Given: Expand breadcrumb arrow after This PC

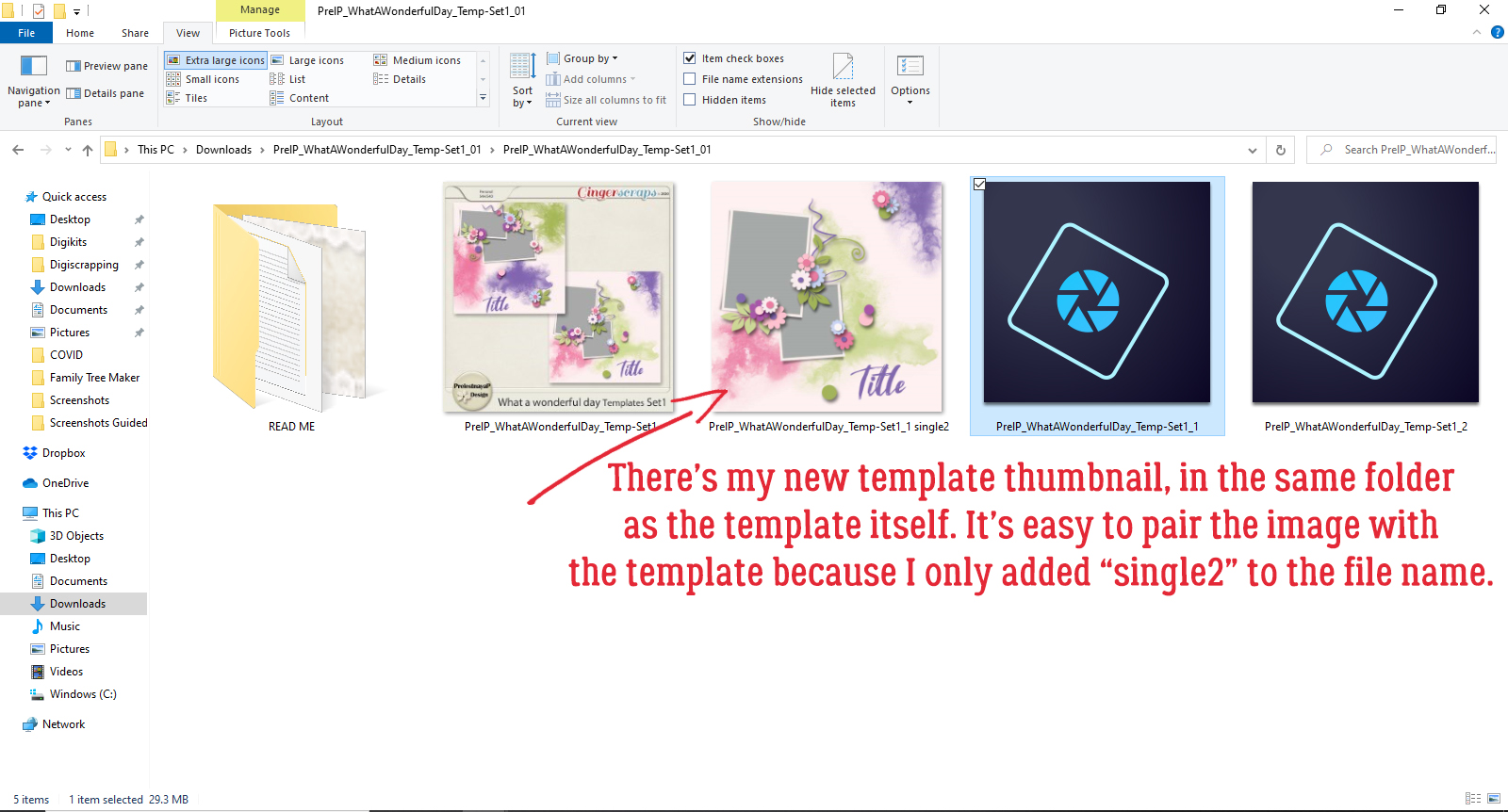Looking at the screenshot, I should coord(185,150).
